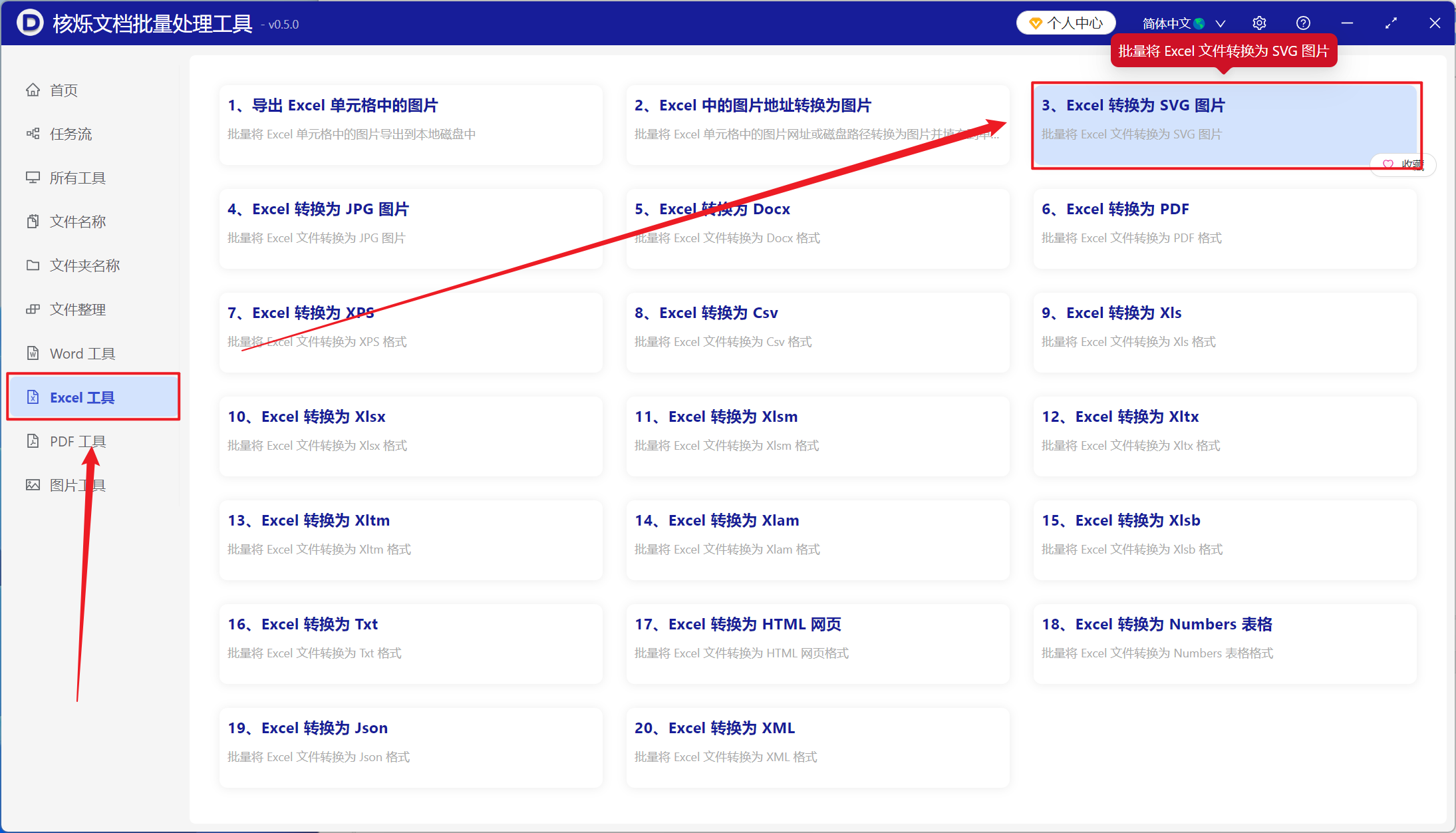Click description 批量将 Excel 单元格中的图片导出到本地磁盘中
The image size is (1456, 833).
352,134
